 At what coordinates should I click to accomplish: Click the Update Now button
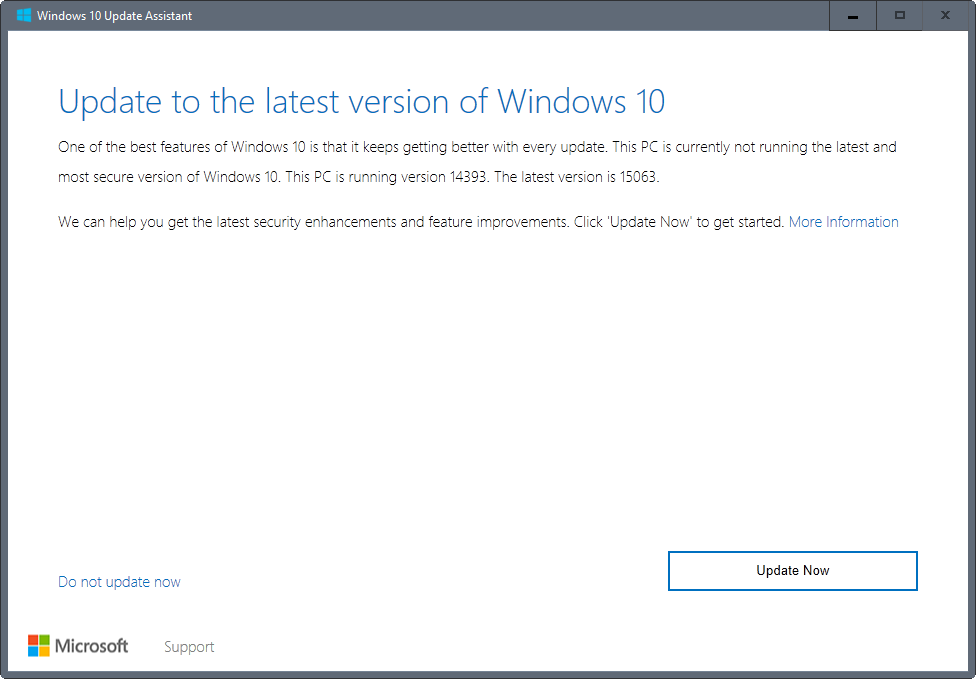click(792, 571)
